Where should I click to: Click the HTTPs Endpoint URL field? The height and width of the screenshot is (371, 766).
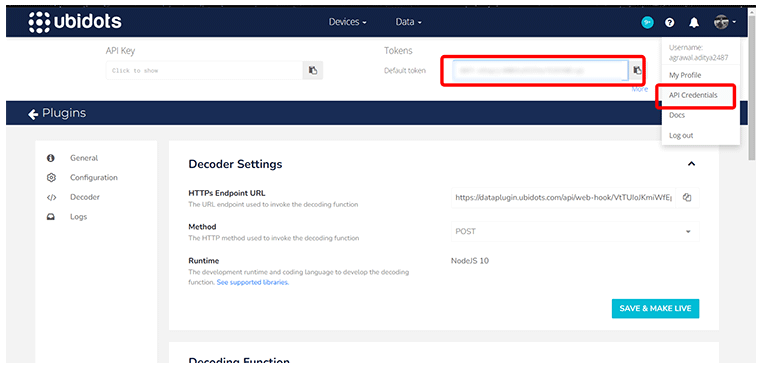click(x=563, y=197)
